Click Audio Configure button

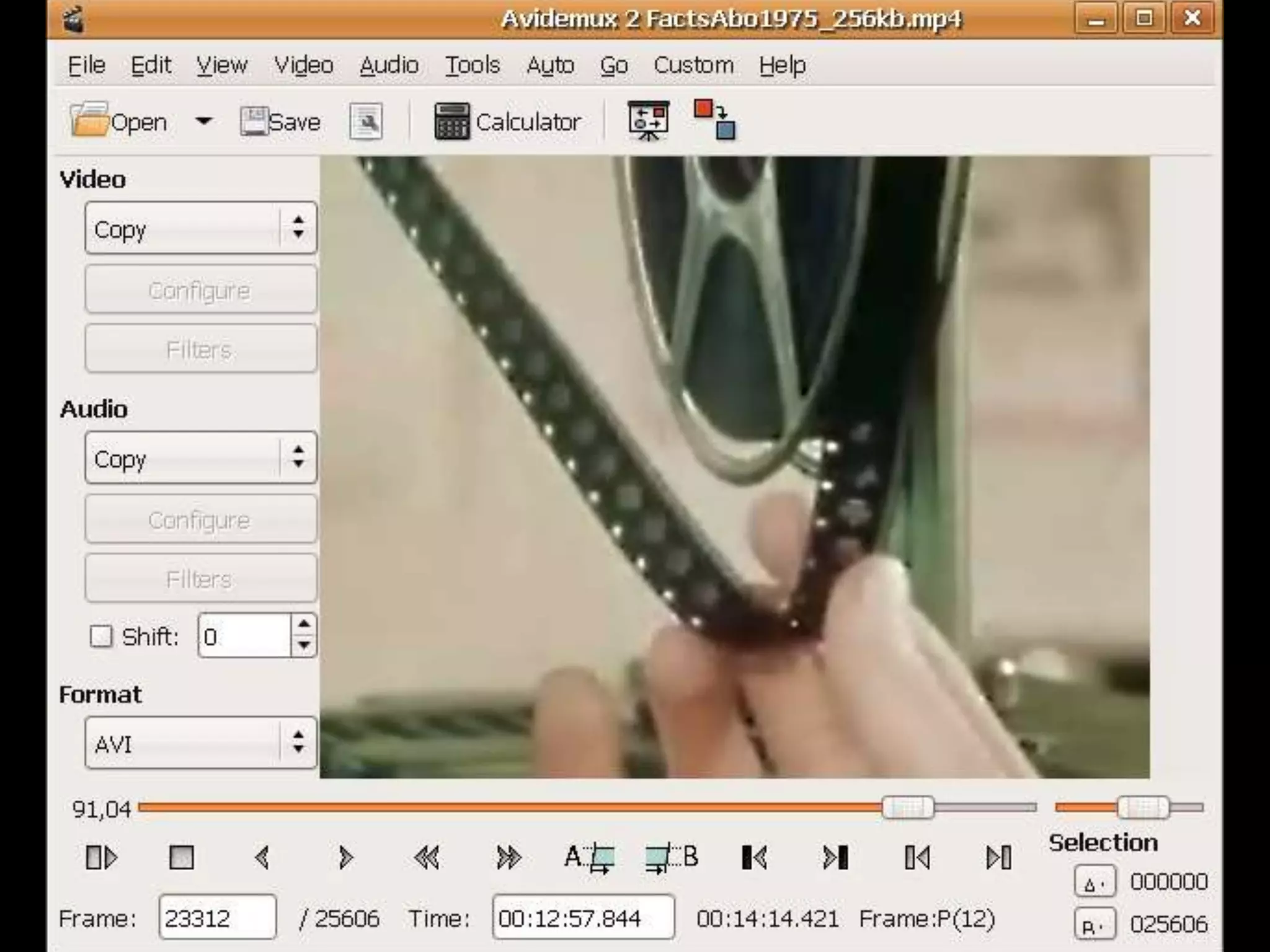201,519
